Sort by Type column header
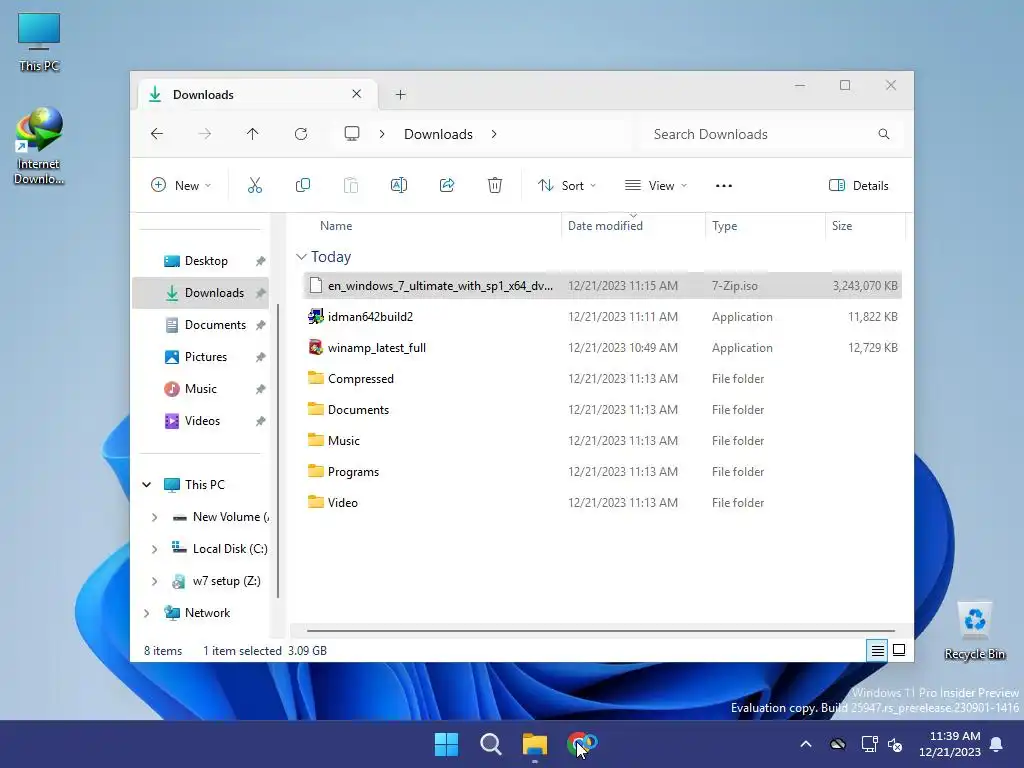Viewport: 1024px width, 768px height. pyautogui.click(x=765, y=226)
